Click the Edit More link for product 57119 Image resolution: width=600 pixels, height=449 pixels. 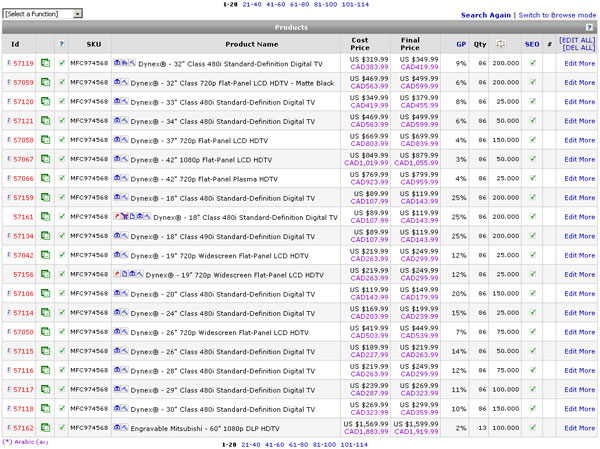579,63
